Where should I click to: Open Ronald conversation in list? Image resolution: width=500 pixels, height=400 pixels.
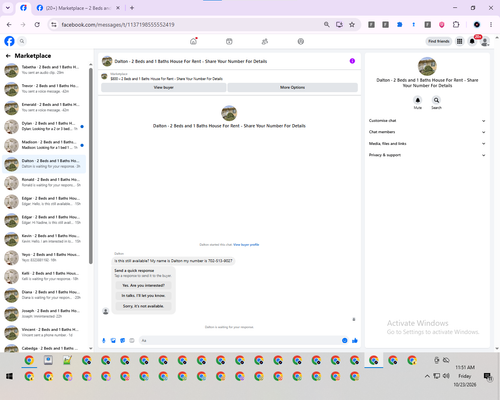pyautogui.click(x=44, y=182)
